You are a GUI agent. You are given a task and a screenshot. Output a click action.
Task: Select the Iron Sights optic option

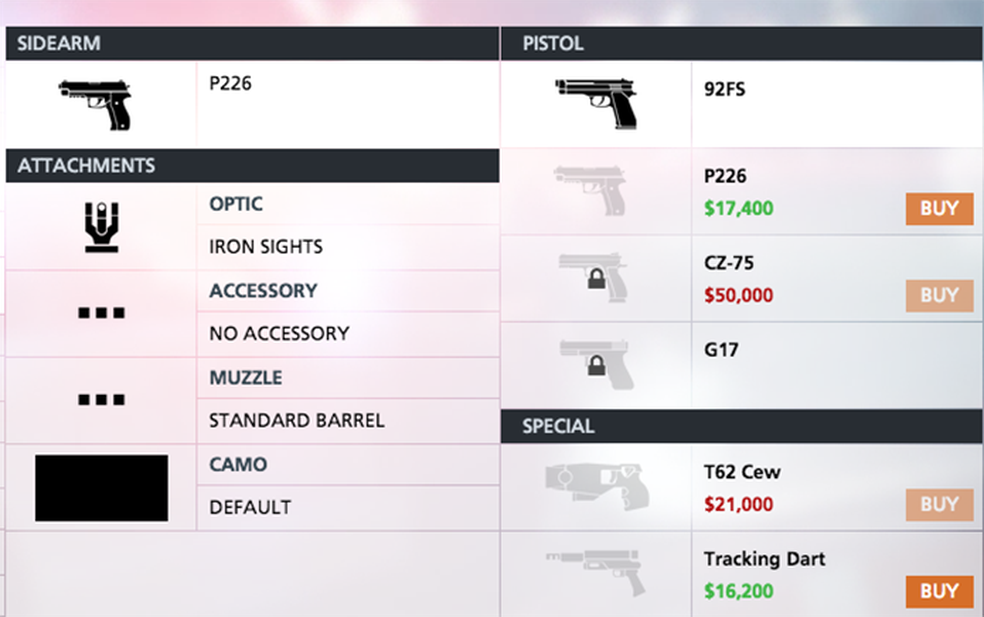pyautogui.click(x=266, y=246)
